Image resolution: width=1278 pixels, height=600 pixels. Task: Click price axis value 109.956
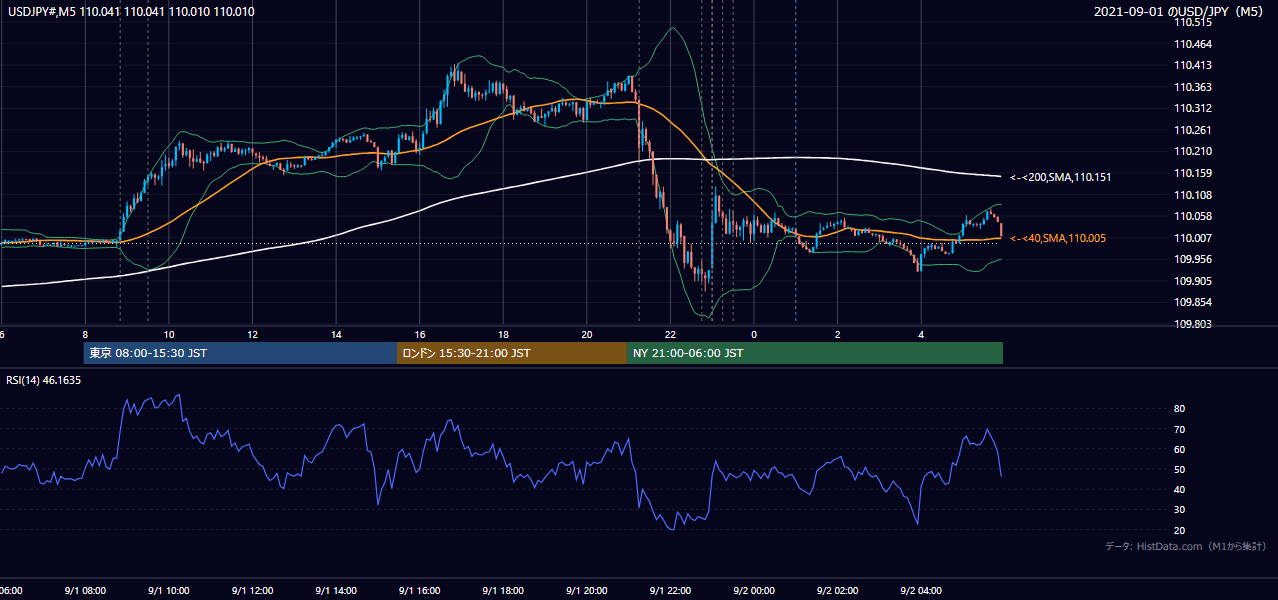click(x=1195, y=259)
